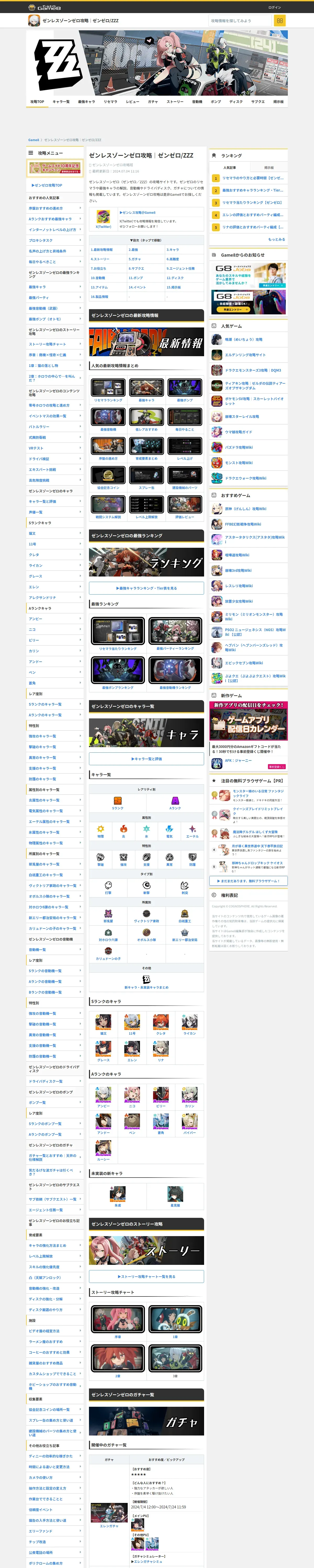Image resolution: width=314 pixels, height=1568 pixels.
Task: Expand 最強パーティ sidebar item
Action: pos(55,298)
